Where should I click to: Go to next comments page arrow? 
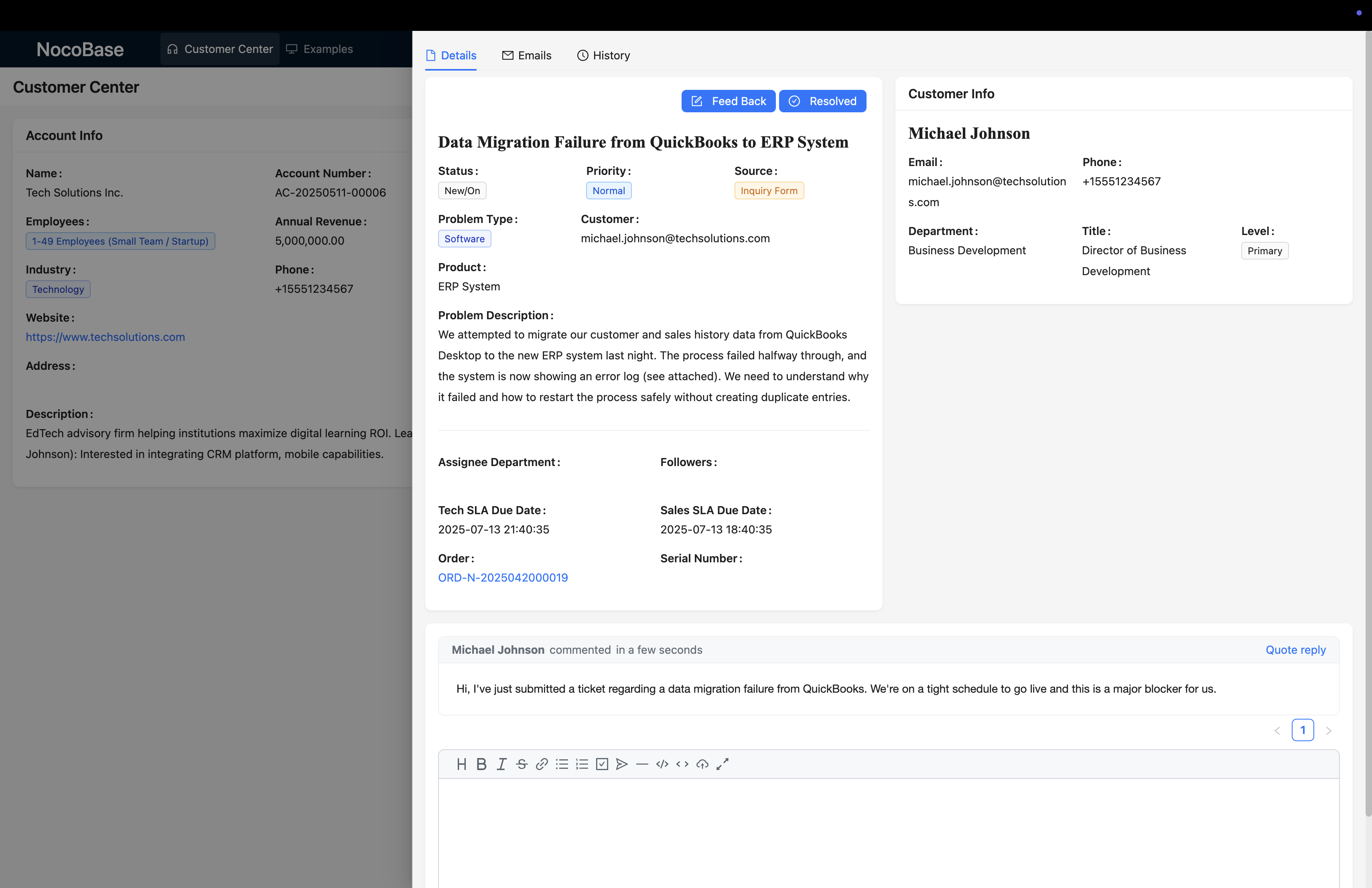pos(1328,731)
